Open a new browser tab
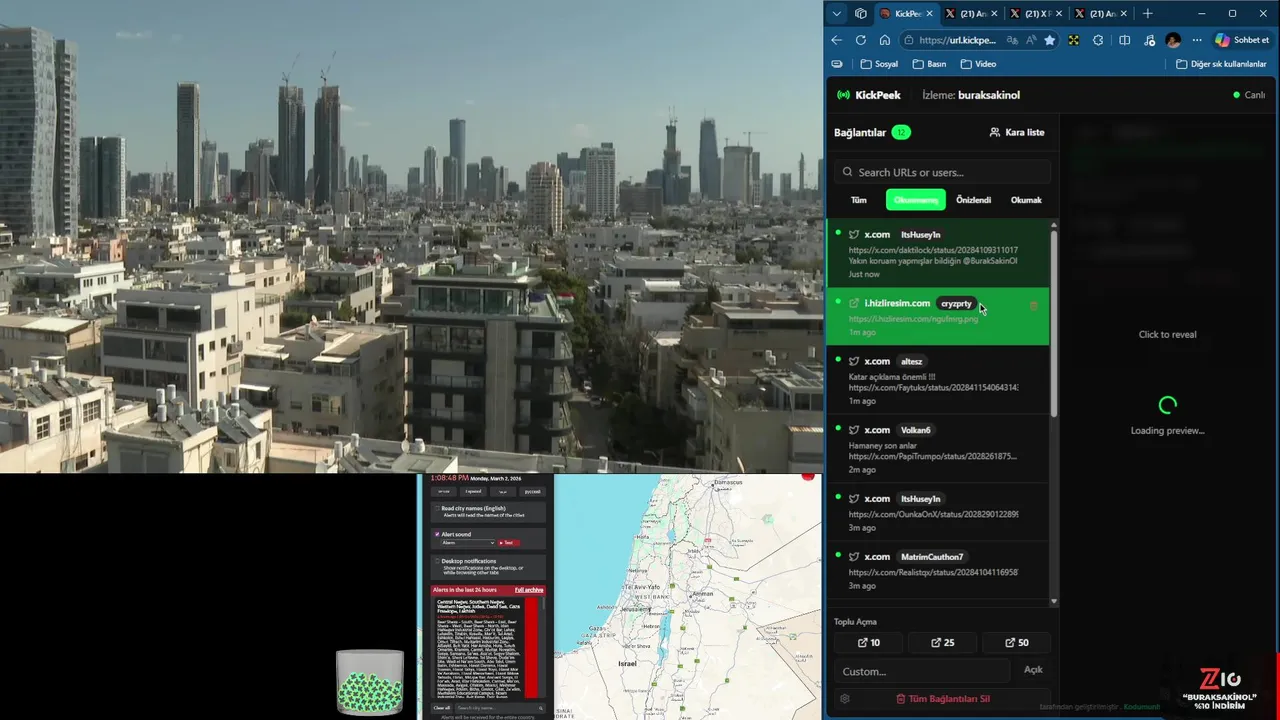 tap(1147, 14)
